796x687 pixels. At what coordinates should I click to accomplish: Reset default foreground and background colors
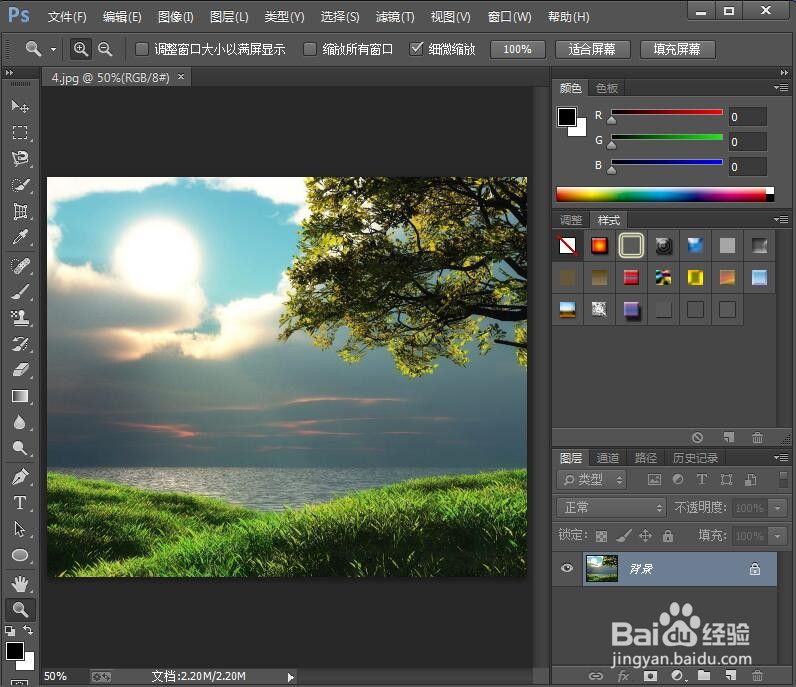[10, 631]
